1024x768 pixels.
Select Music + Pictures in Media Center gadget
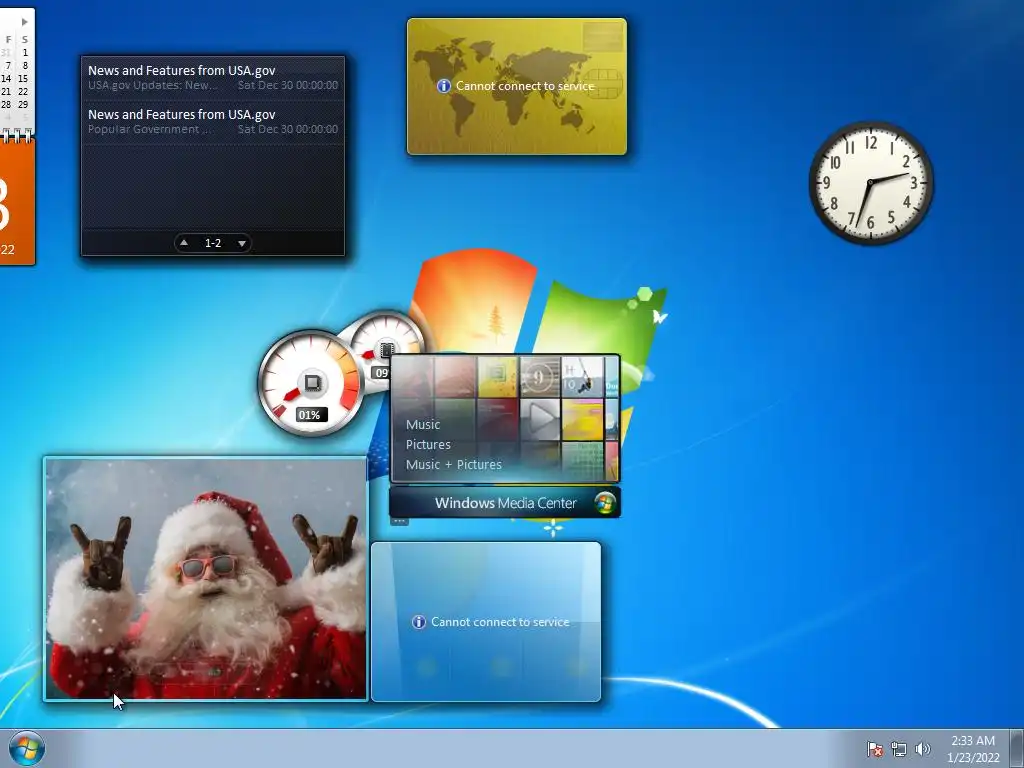[454, 465]
